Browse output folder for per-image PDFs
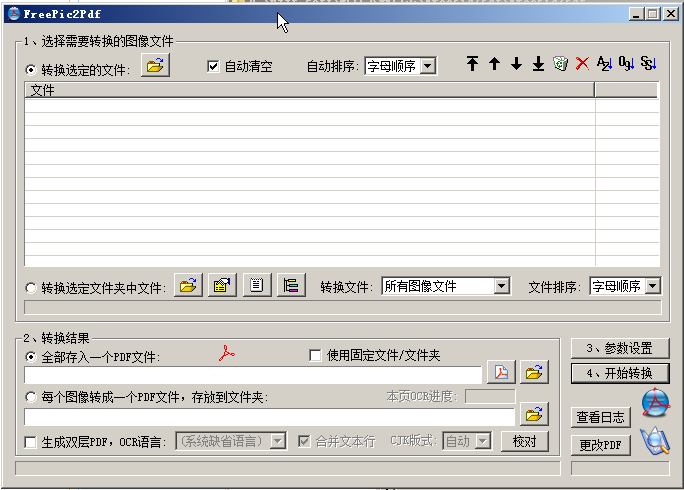Screen dimensions: 684x490 (534, 414)
